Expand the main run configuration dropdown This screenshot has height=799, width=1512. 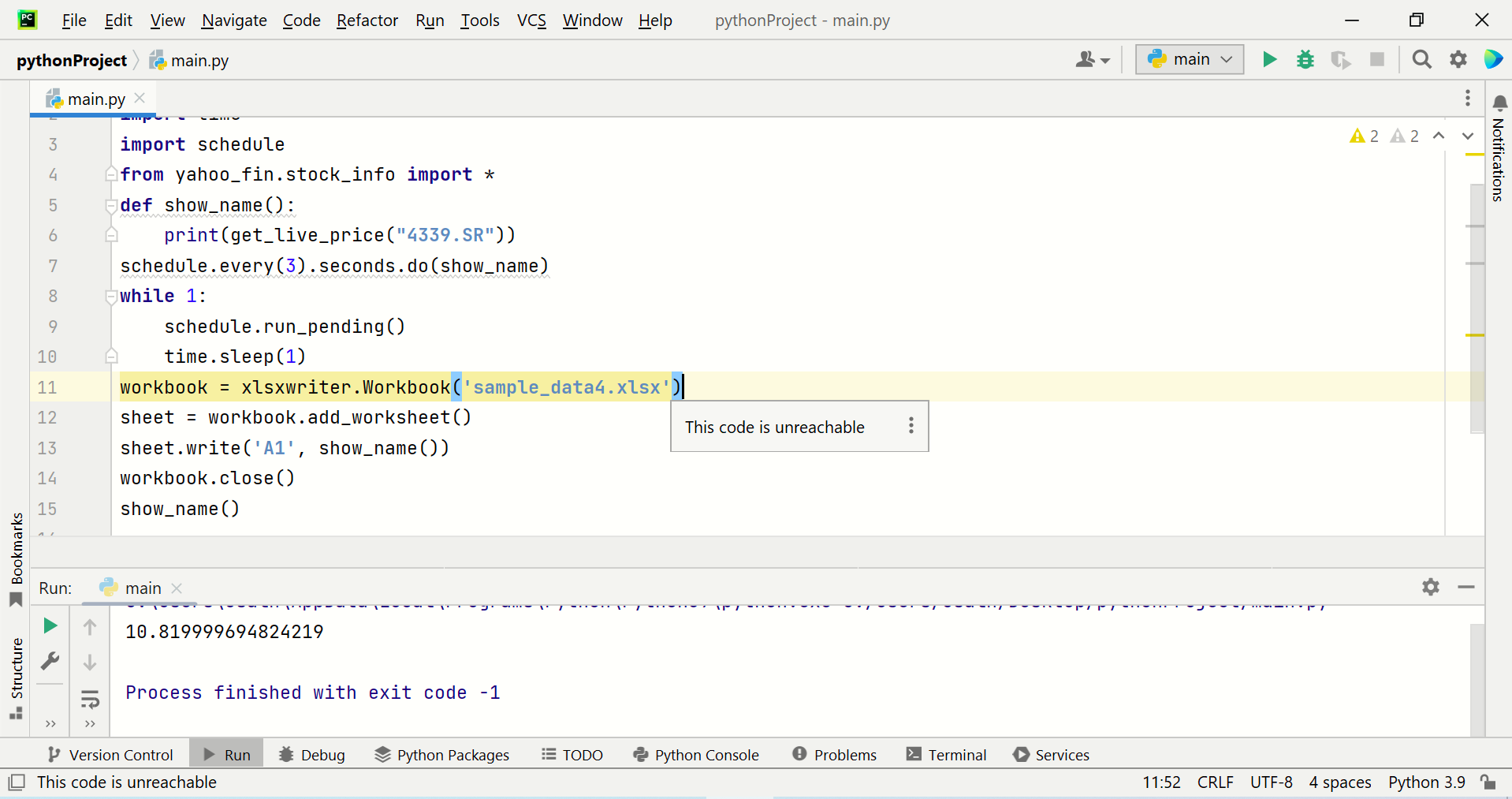point(1190,60)
